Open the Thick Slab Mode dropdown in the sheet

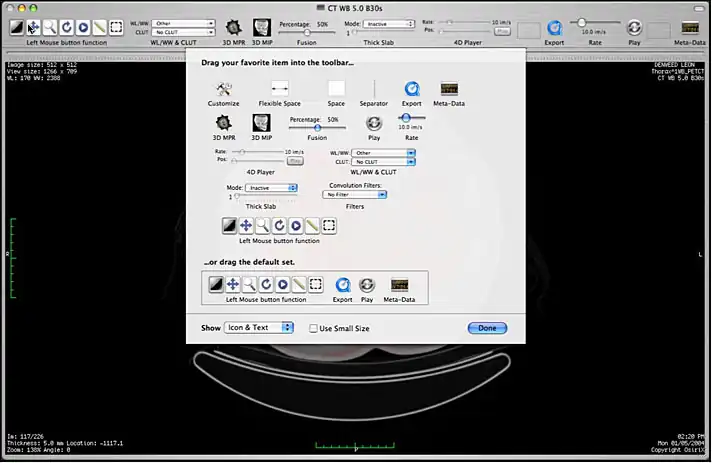[273, 187]
